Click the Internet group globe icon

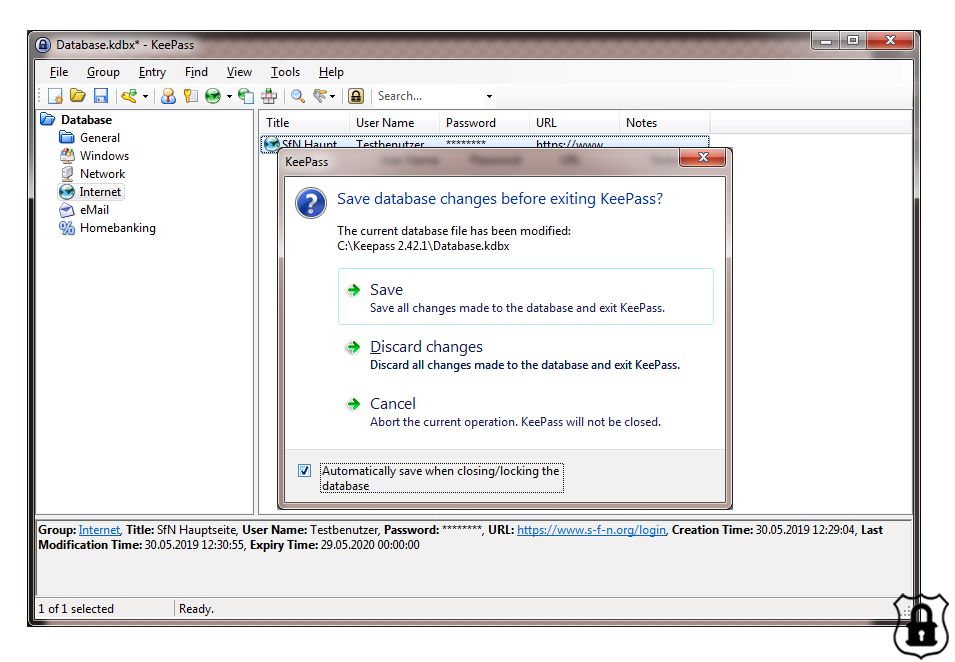[66, 192]
